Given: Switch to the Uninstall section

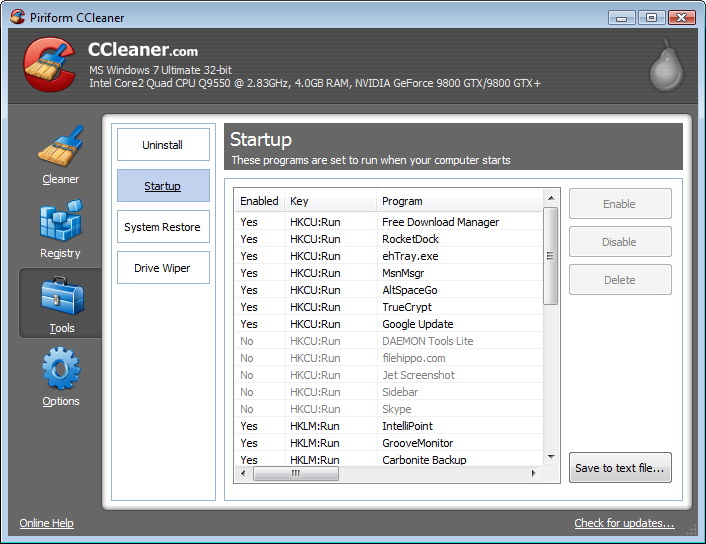Looking at the screenshot, I should point(163,145).
